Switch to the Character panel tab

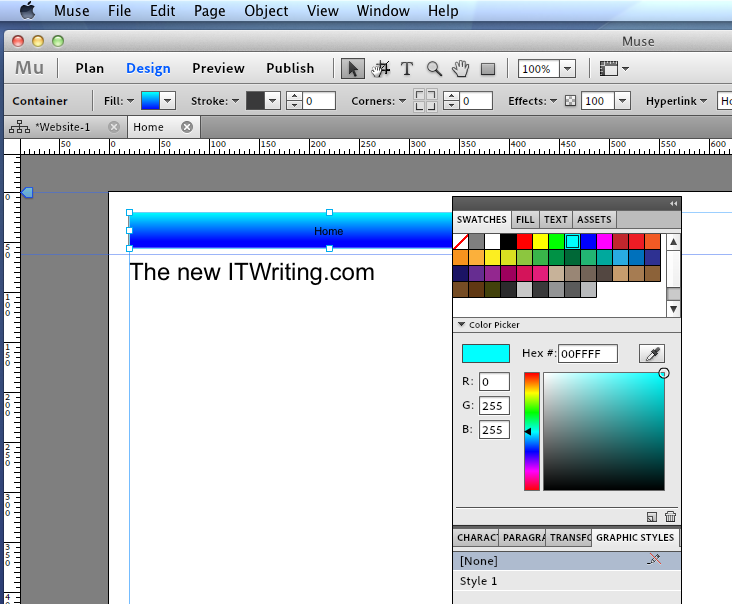click(x=477, y=537)
